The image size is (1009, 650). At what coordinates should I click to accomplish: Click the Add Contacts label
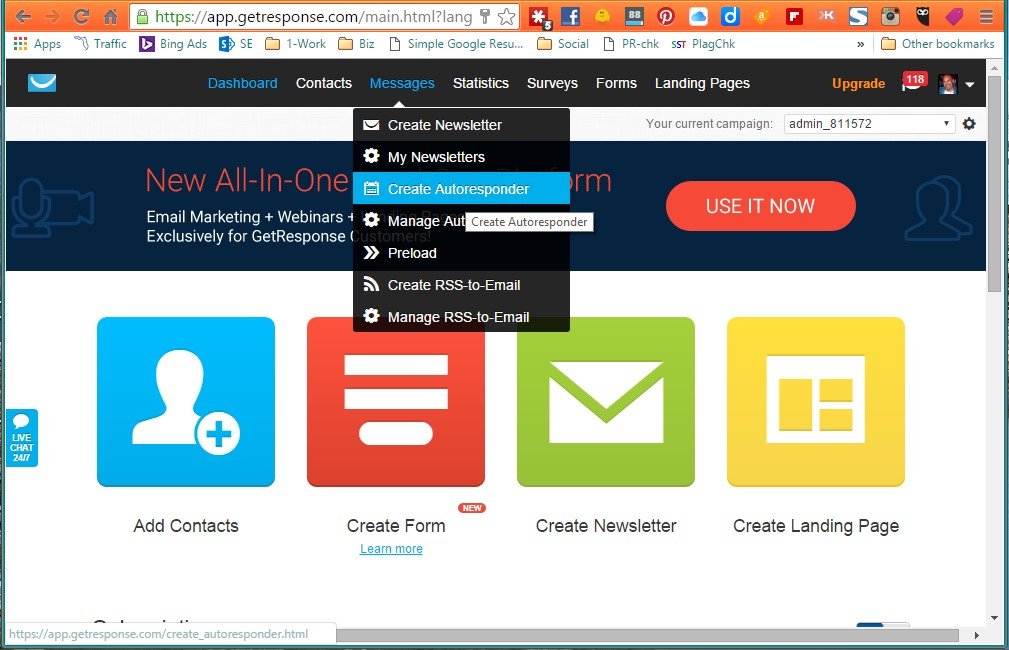click(x=186, y=526)
